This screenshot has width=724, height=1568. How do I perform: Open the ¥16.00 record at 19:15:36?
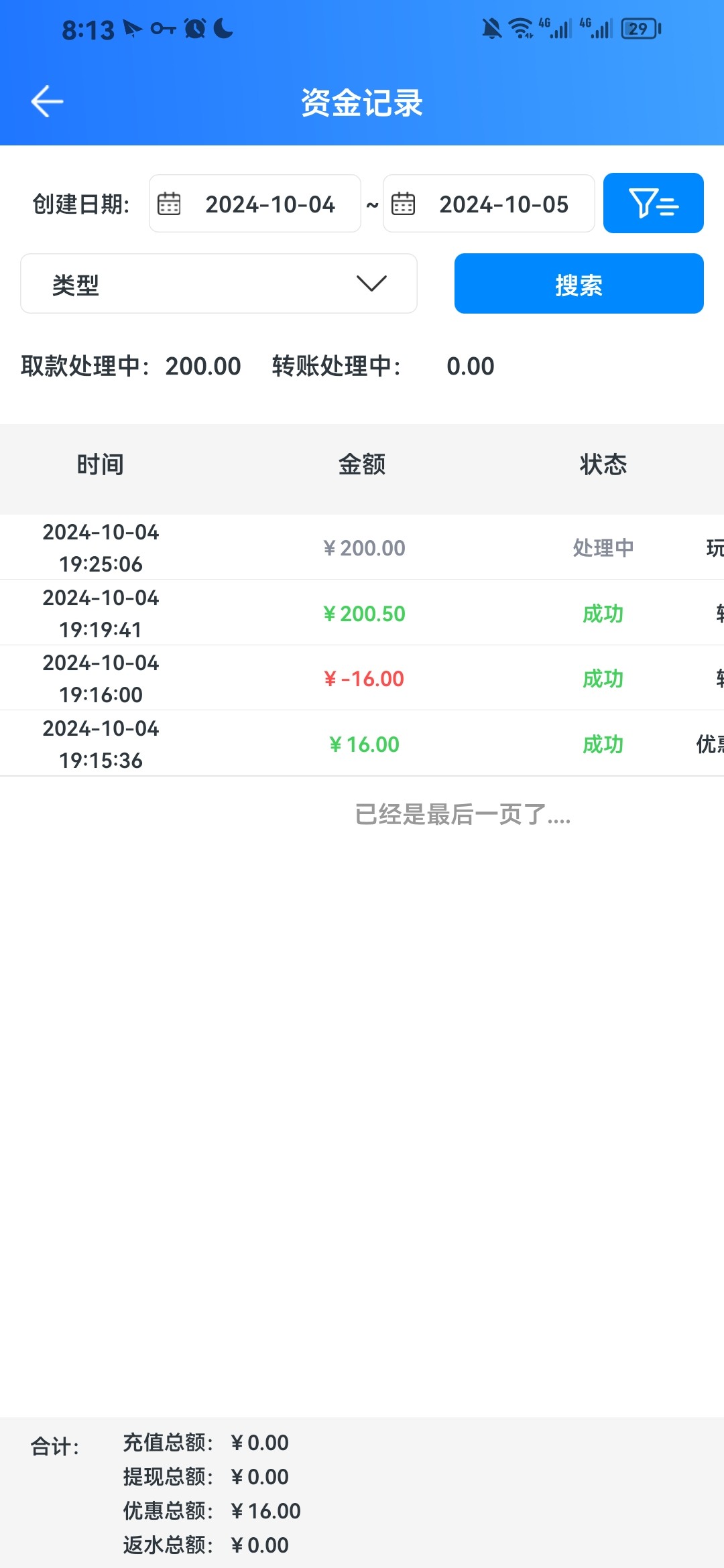pos(362,744)
